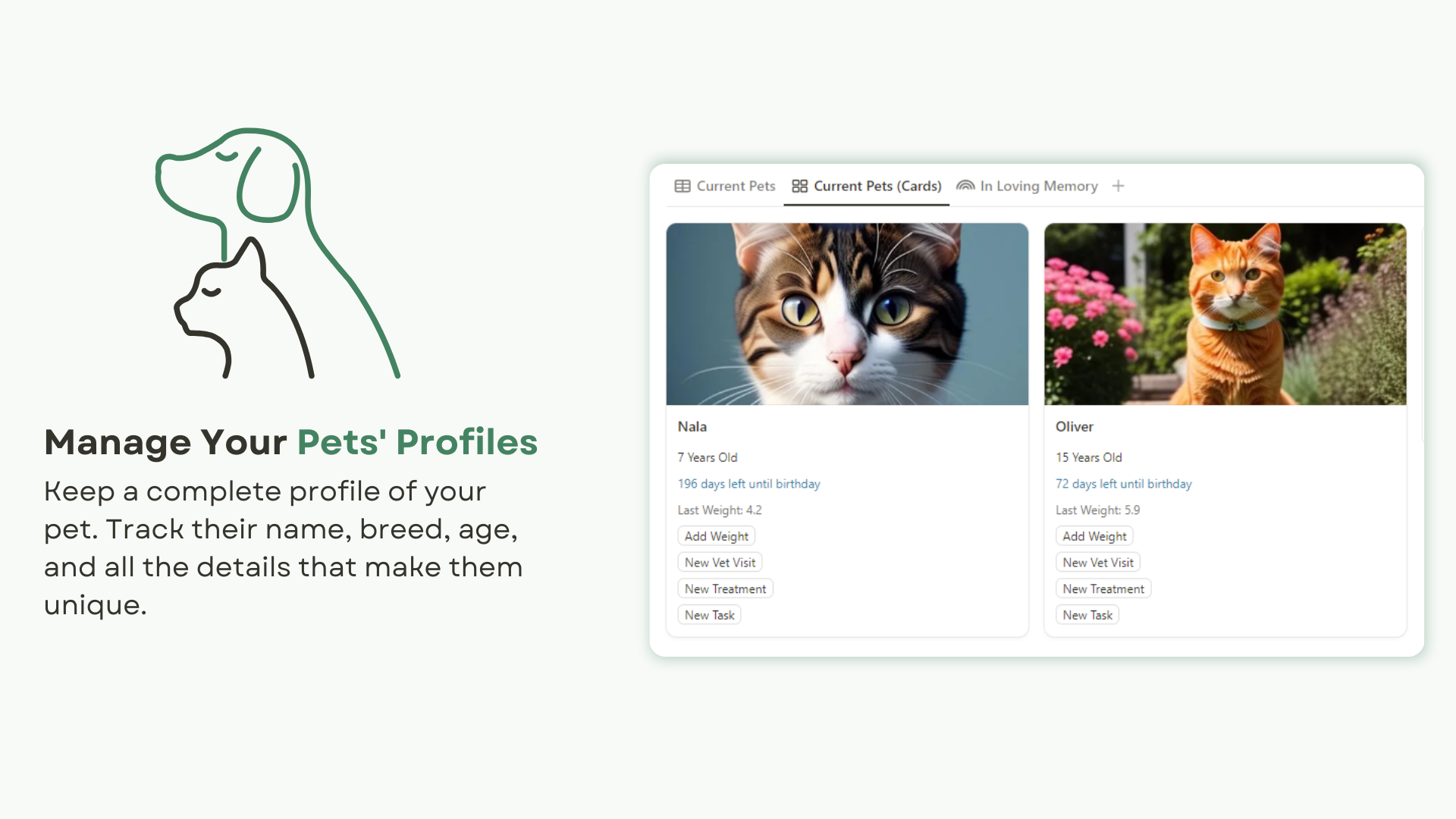Select the Current Pets (Cards) tab
The image size is (1456, 819).
(x=877, y=186)
